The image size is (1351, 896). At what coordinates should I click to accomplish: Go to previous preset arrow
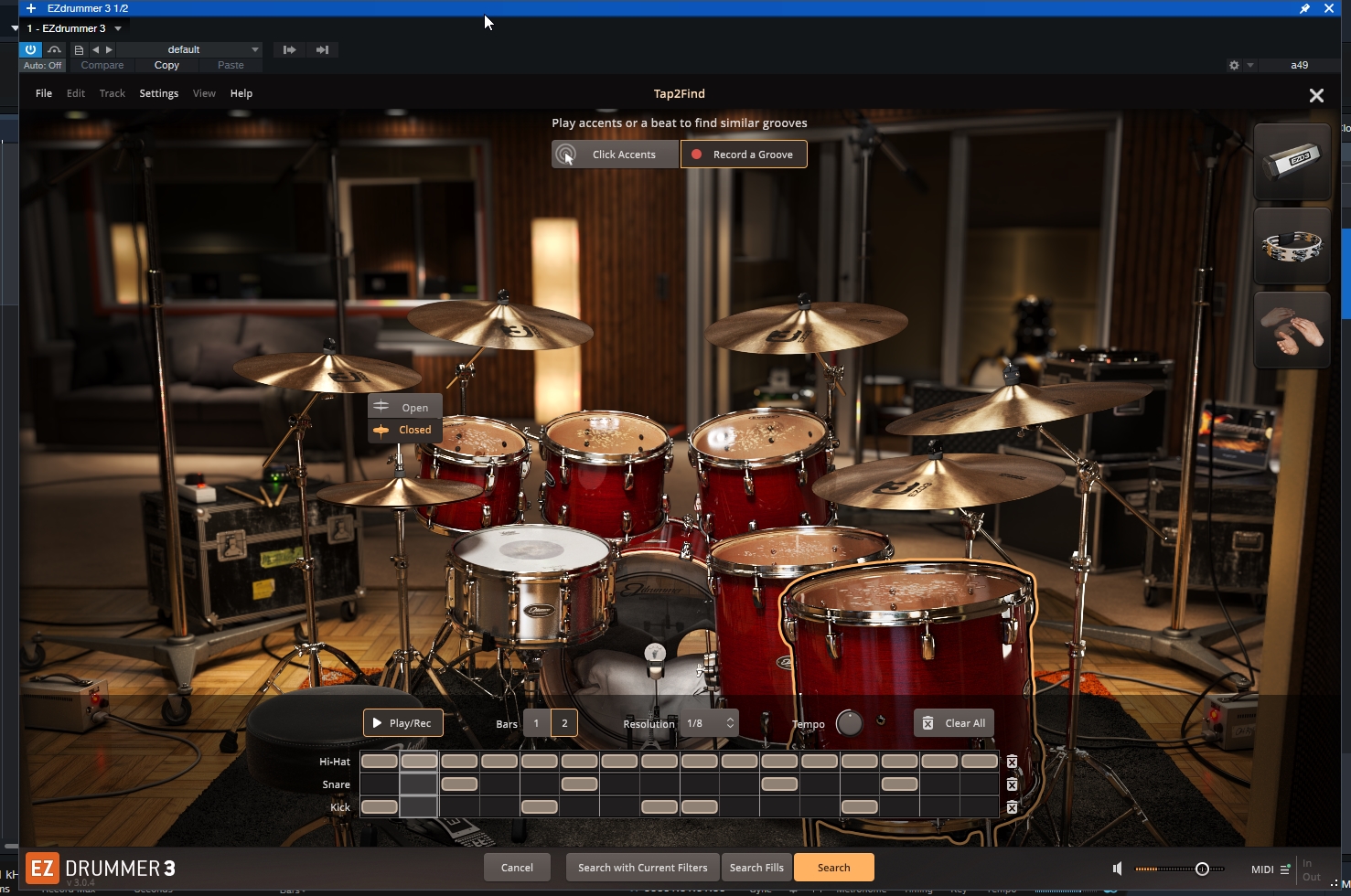click(x=95, y=50)
